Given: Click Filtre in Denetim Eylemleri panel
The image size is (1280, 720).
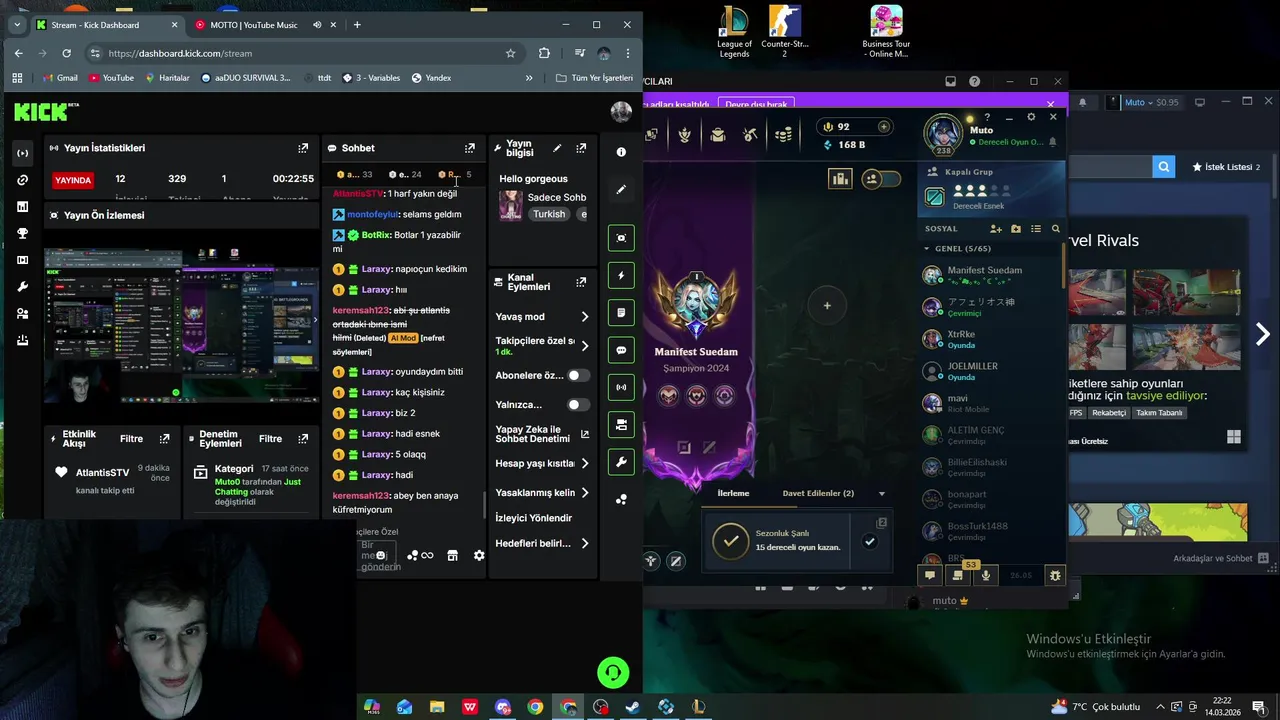Looking at the screenshot, I should 270,439.
